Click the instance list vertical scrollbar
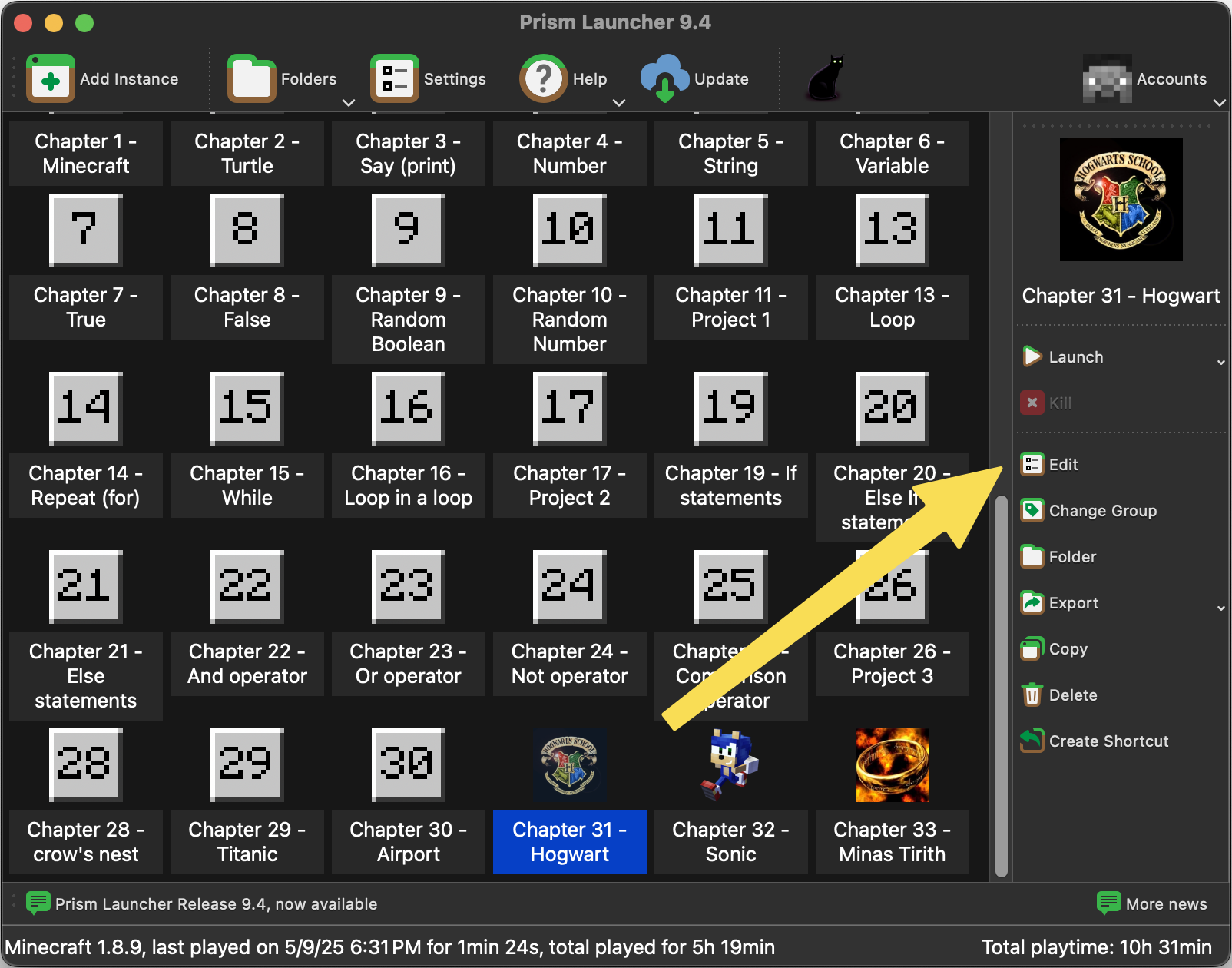 click(x=1001, y=684)
